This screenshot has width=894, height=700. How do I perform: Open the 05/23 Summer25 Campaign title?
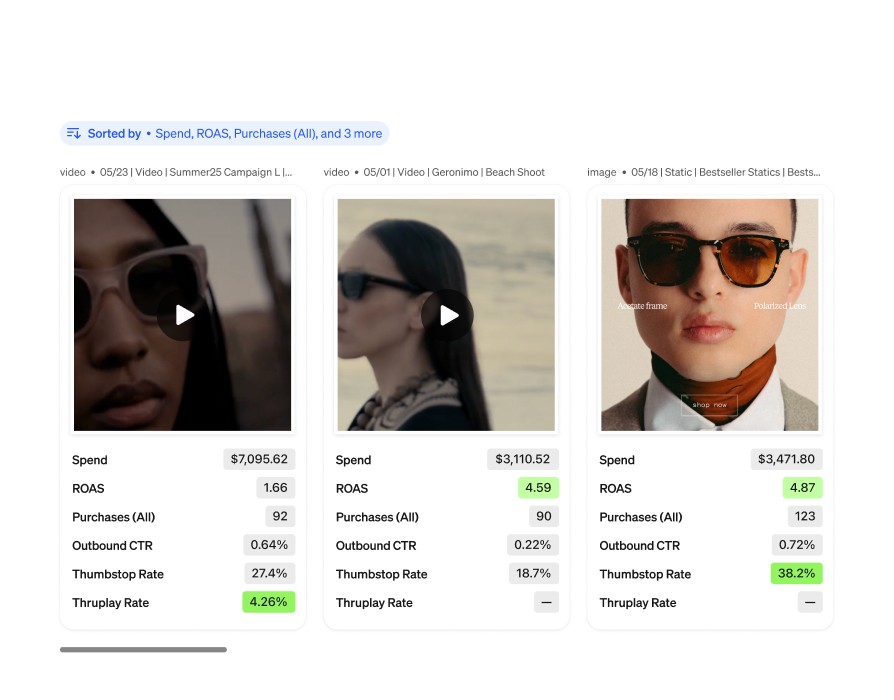[196, 172]
